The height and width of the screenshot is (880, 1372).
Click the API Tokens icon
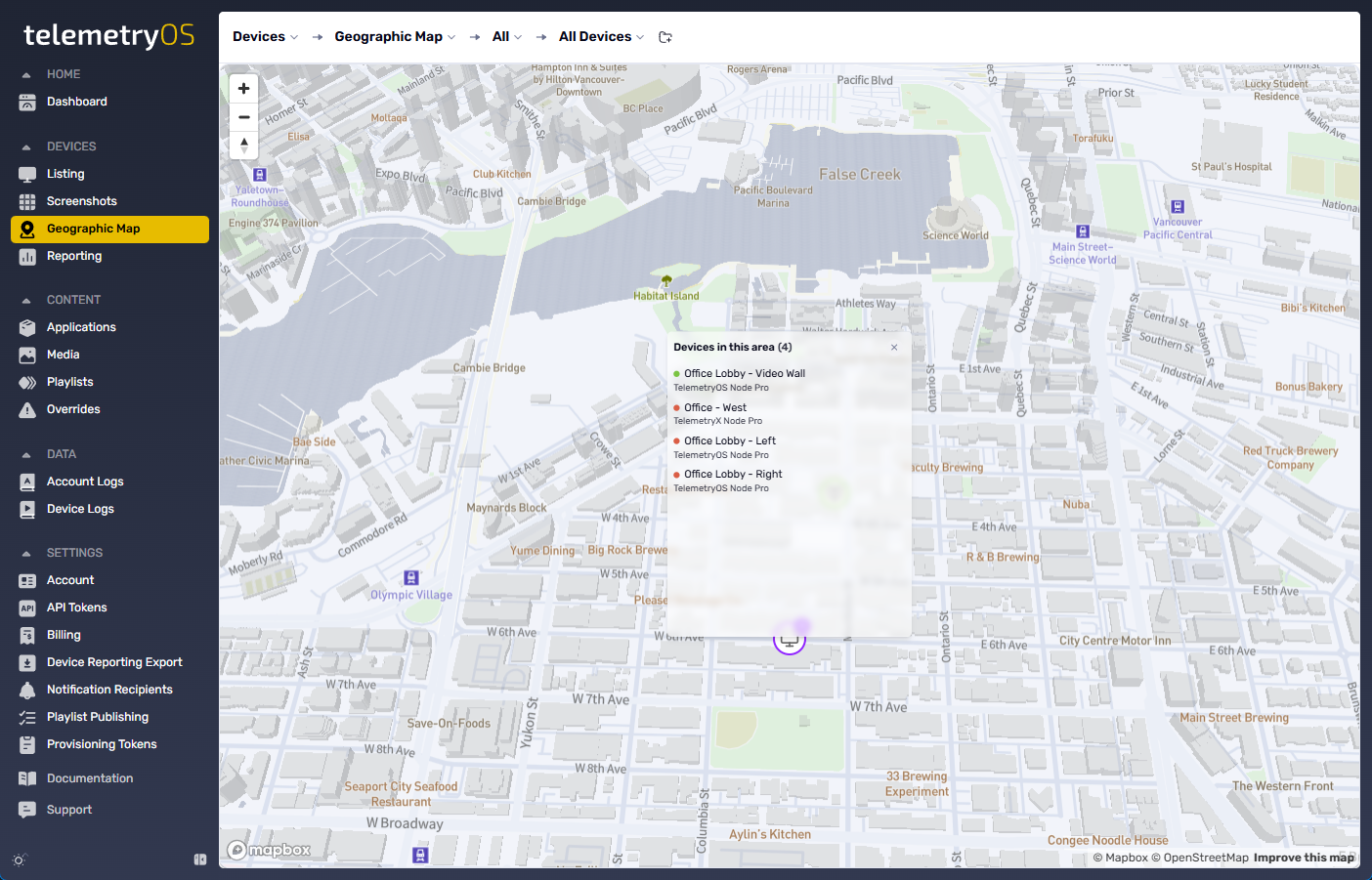(27, 608)
